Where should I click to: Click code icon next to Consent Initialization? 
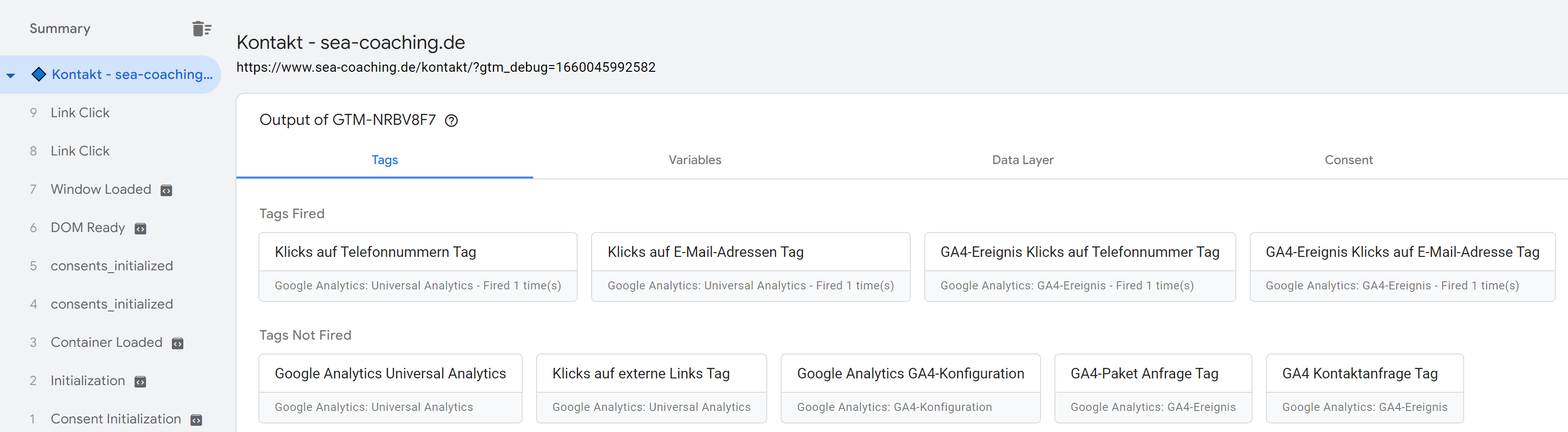[x=196, y=421]
